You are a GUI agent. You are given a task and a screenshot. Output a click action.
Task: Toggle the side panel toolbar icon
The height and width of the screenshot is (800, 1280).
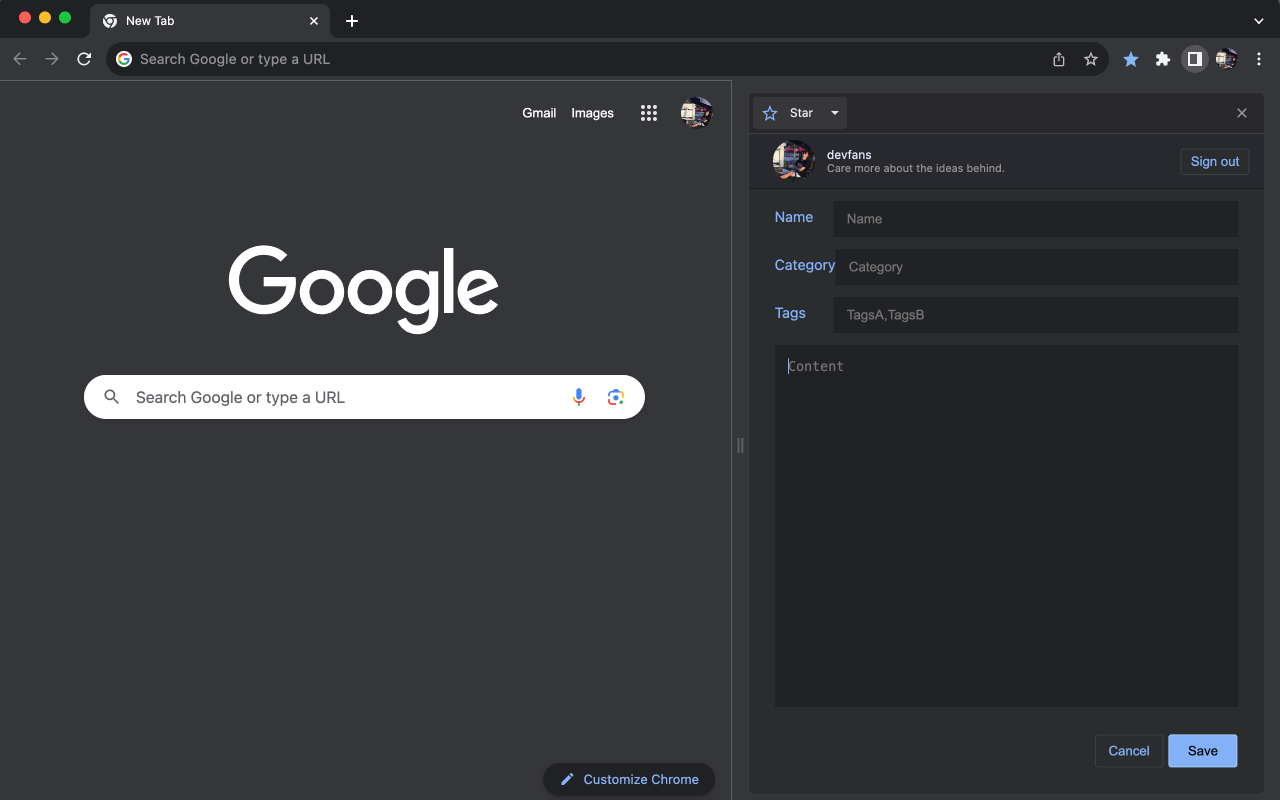click(x=1195, y=59)
